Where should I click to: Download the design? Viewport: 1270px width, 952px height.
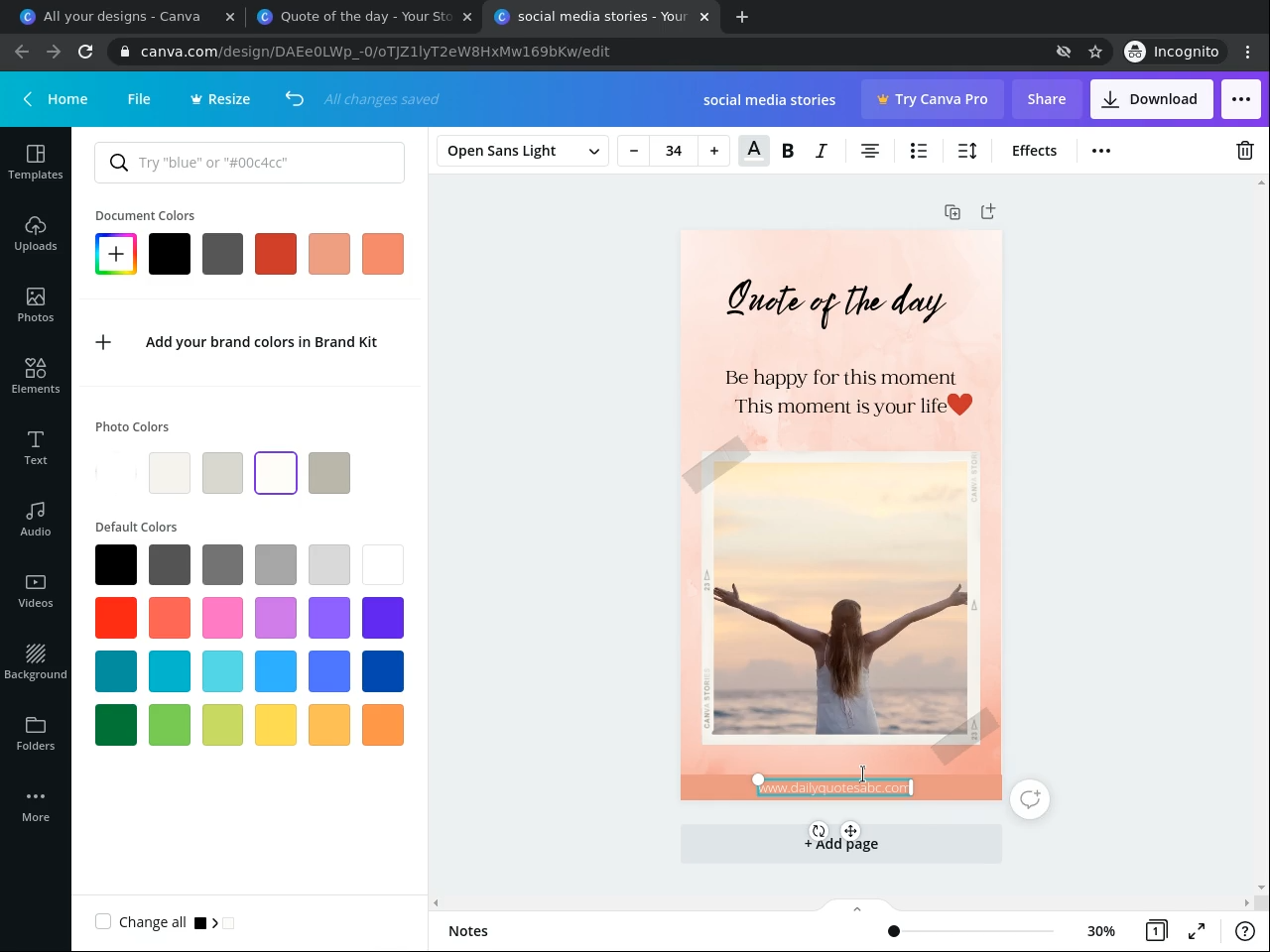pos(1151,99)
